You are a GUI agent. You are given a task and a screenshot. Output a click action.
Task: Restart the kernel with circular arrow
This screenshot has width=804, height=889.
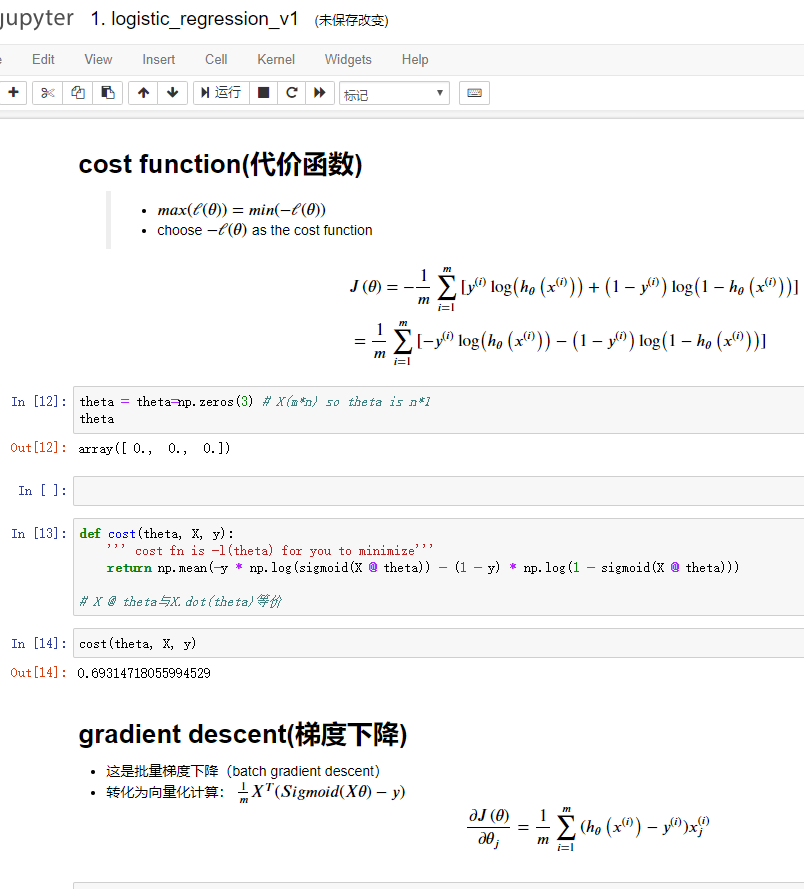(292, 93)
